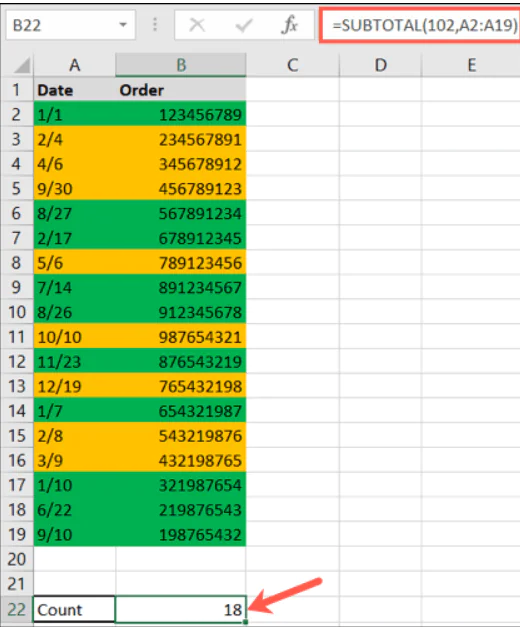Select cell with date 8/27
Viewport: 520px width, 627px height.
[74, 213]
